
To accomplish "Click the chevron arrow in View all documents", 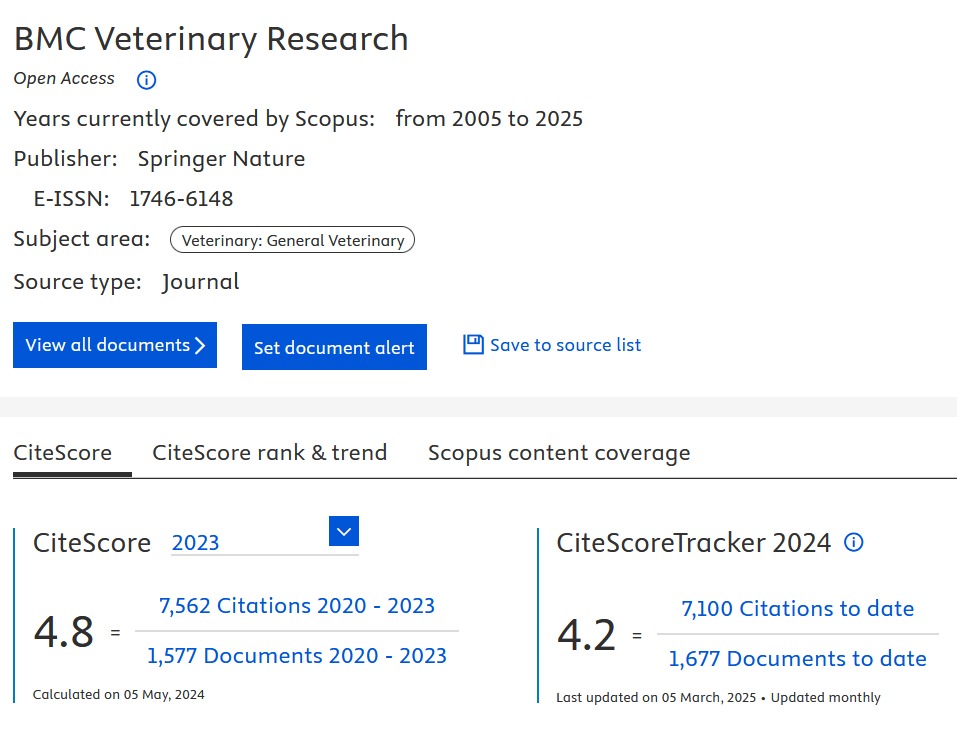I will click(201, 345).
